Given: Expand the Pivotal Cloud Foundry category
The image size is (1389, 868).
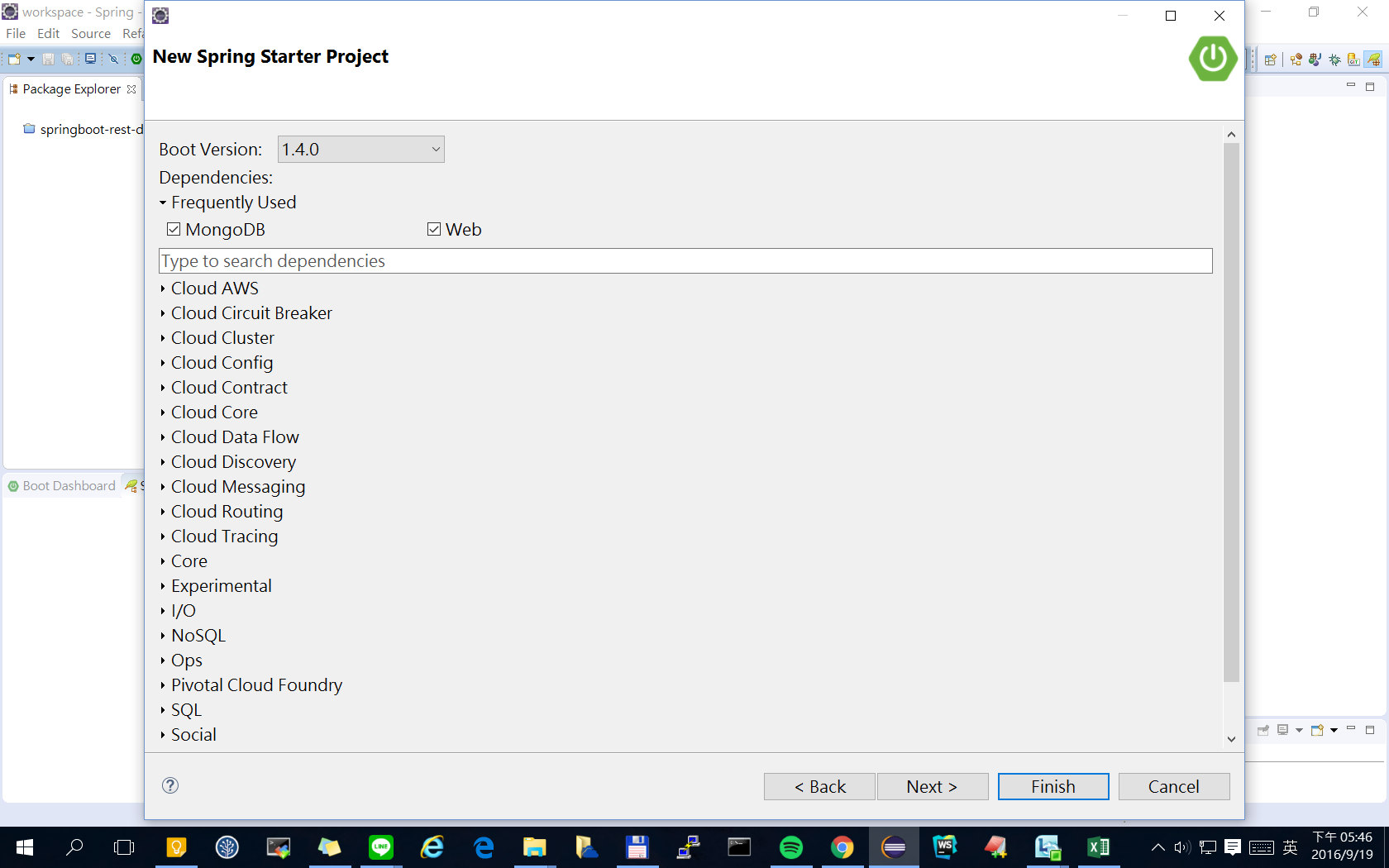Looking at the screenshot, I should coord(163,685).
